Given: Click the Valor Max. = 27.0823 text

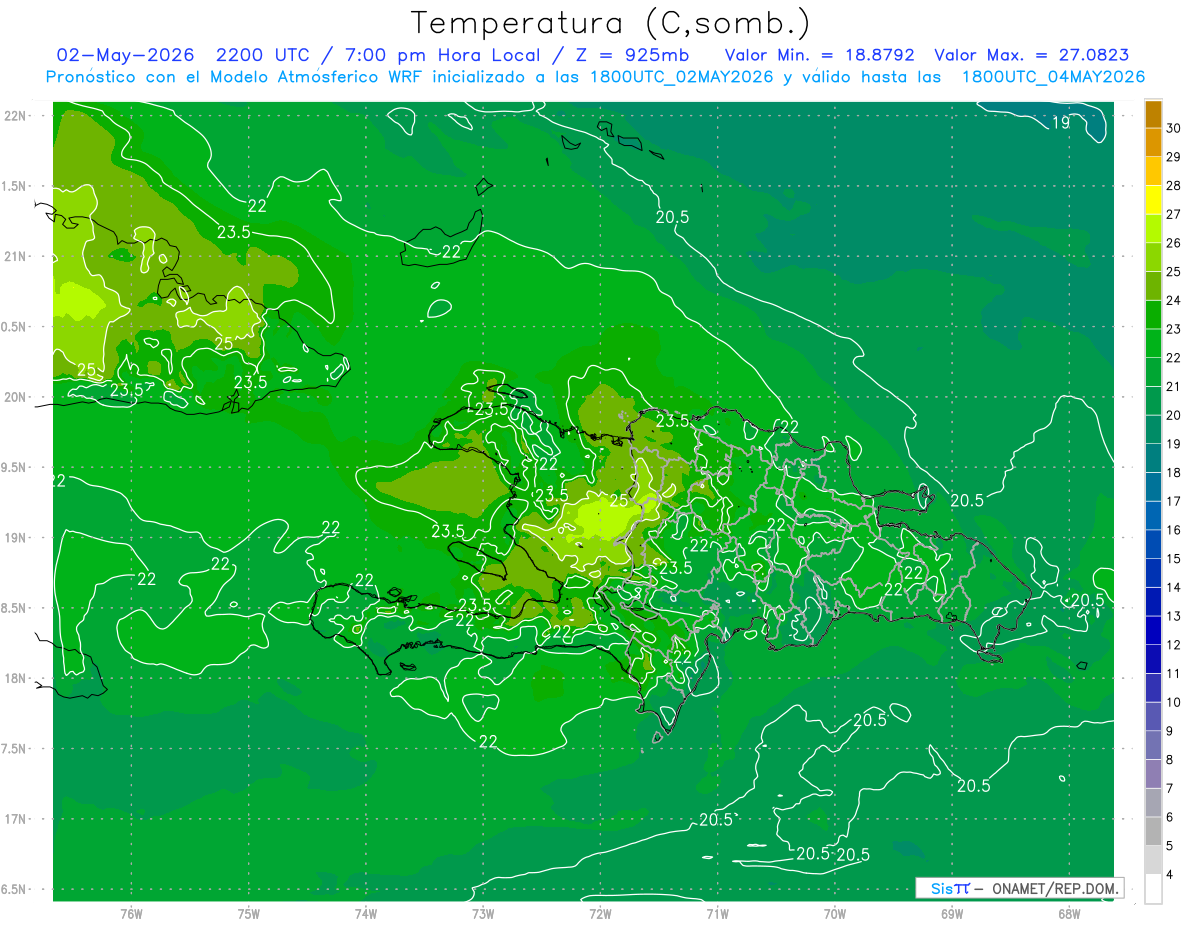Looking at the screenshot, I should (x=1032, y=55).
